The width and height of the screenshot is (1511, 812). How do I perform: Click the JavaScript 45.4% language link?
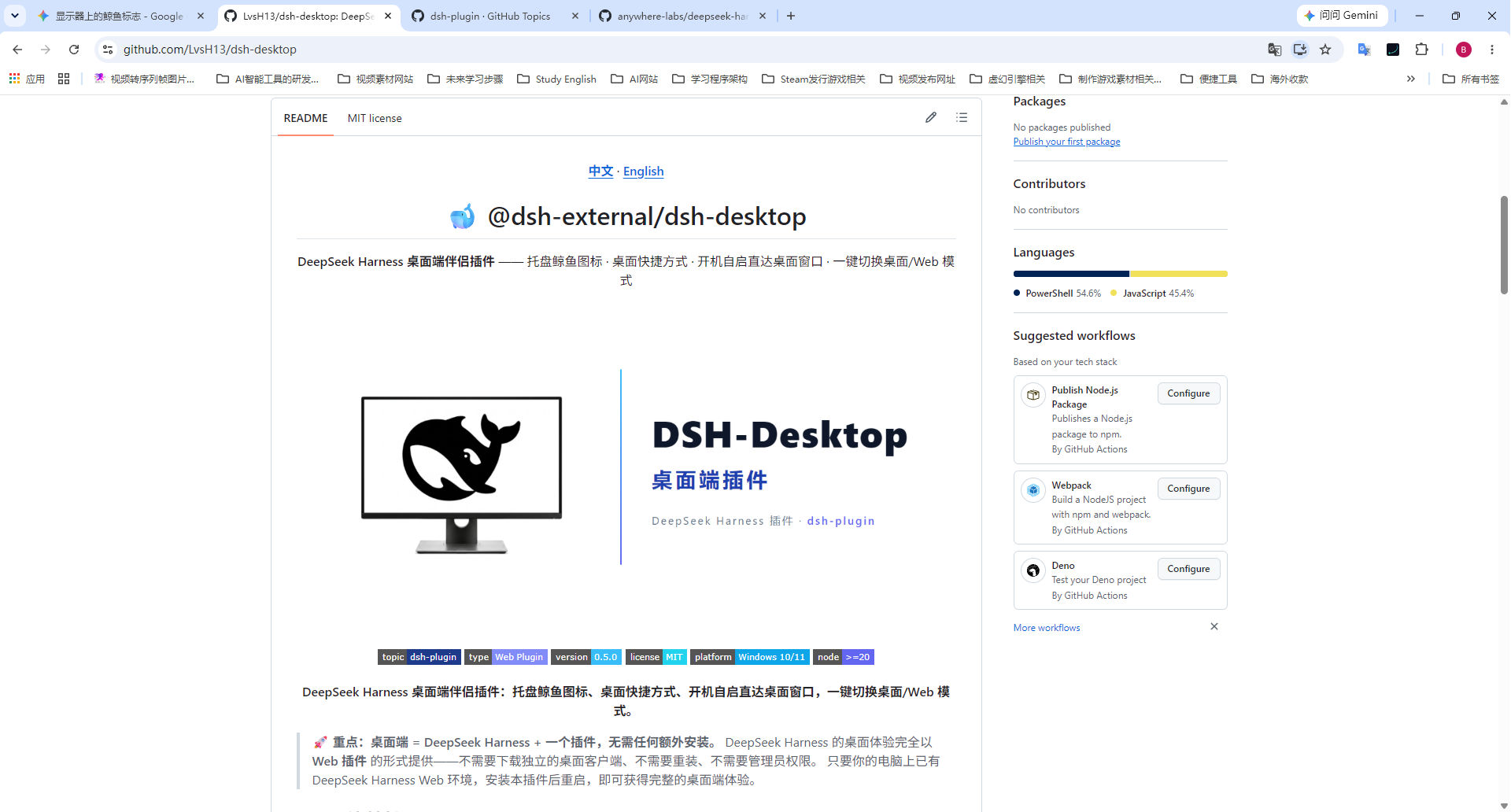(1152, 293)
